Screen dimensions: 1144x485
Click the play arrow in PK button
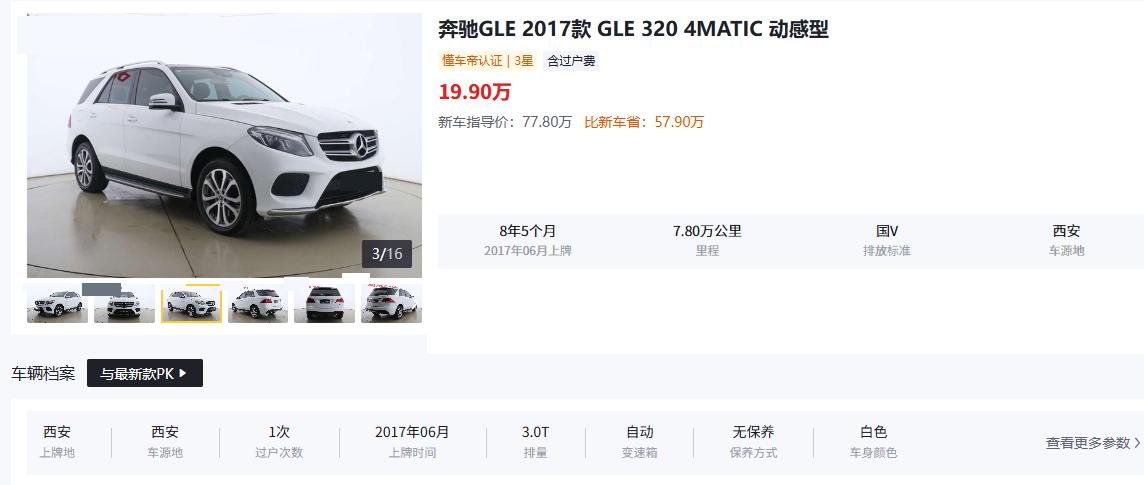point(182,373)
